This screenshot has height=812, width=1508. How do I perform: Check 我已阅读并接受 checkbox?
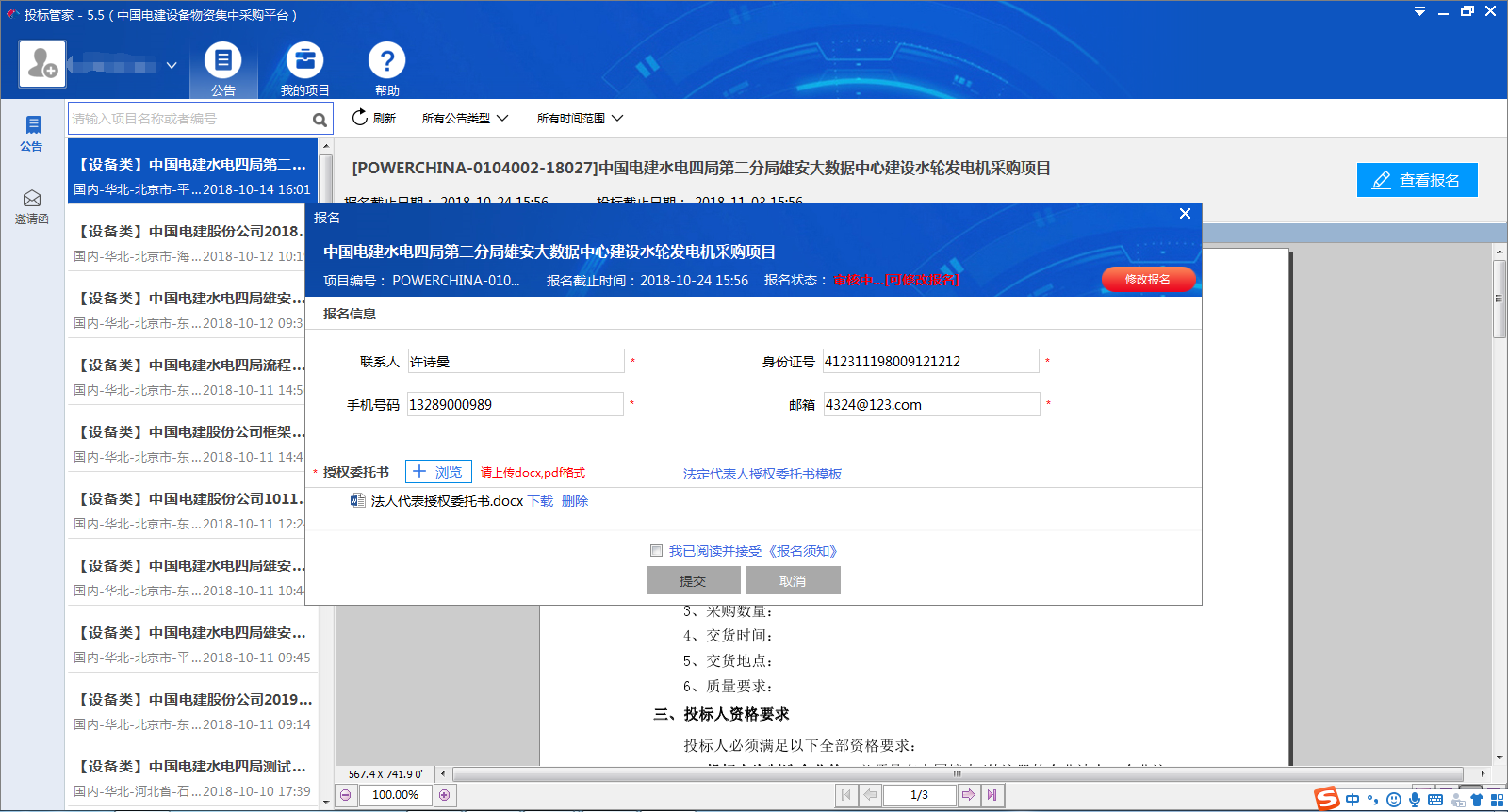pos(656,551)
